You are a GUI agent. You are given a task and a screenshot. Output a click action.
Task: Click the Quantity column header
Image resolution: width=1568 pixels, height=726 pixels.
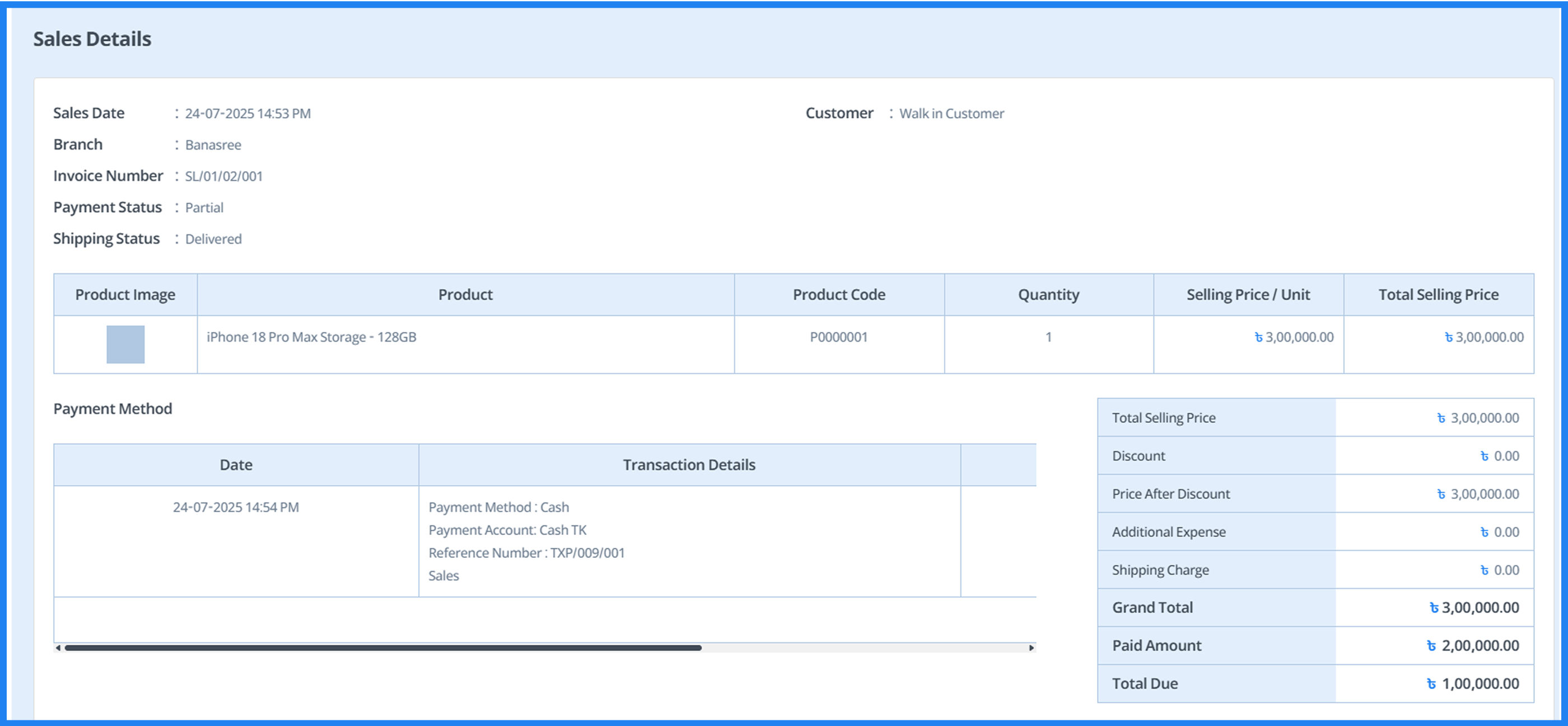(x=1048, y=294)
